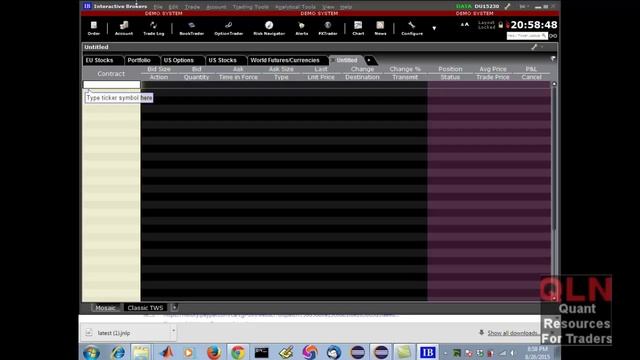The image size is (640, 360).
Task: Open the Account window icon
Action: [124, 28]
